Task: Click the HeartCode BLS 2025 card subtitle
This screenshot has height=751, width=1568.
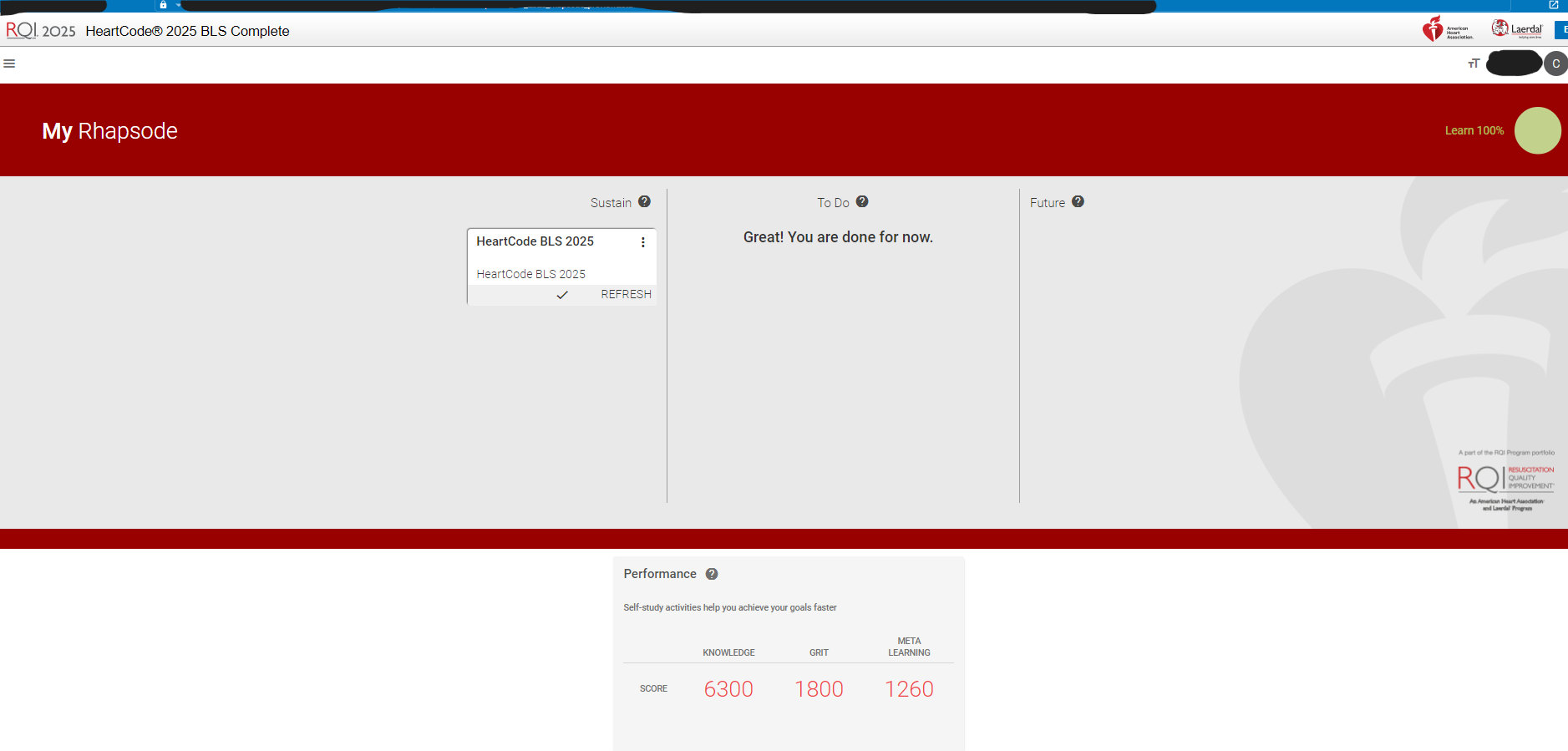Action: [530, 274]
